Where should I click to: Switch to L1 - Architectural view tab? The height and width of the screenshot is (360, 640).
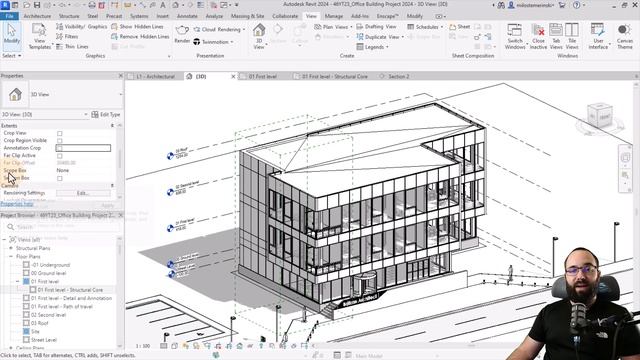point(155,76)
